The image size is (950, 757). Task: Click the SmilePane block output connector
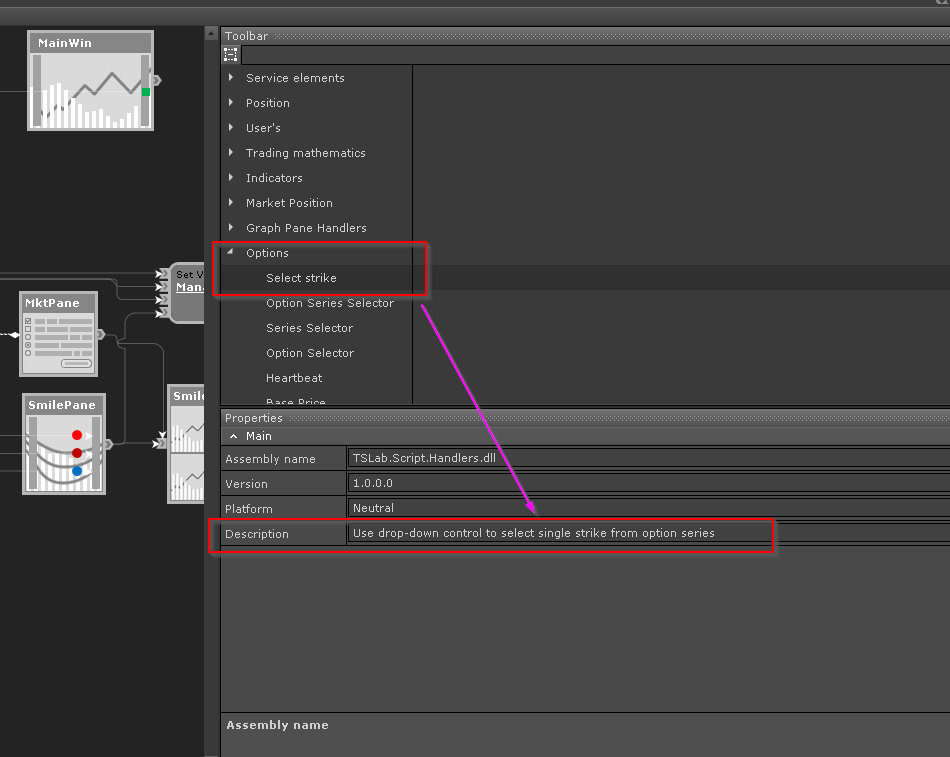click(x=109, y=445)
